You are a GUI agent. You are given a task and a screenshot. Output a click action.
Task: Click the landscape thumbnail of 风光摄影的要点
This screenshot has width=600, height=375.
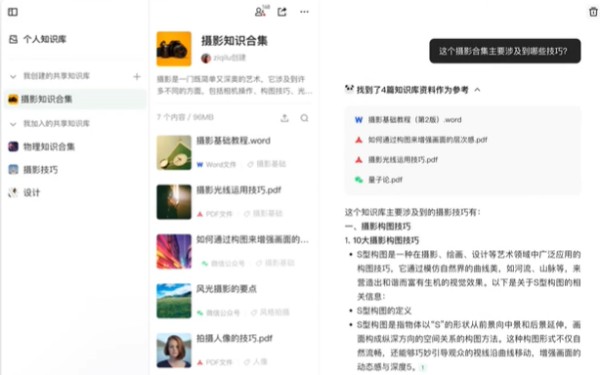(x=174, y=301)
